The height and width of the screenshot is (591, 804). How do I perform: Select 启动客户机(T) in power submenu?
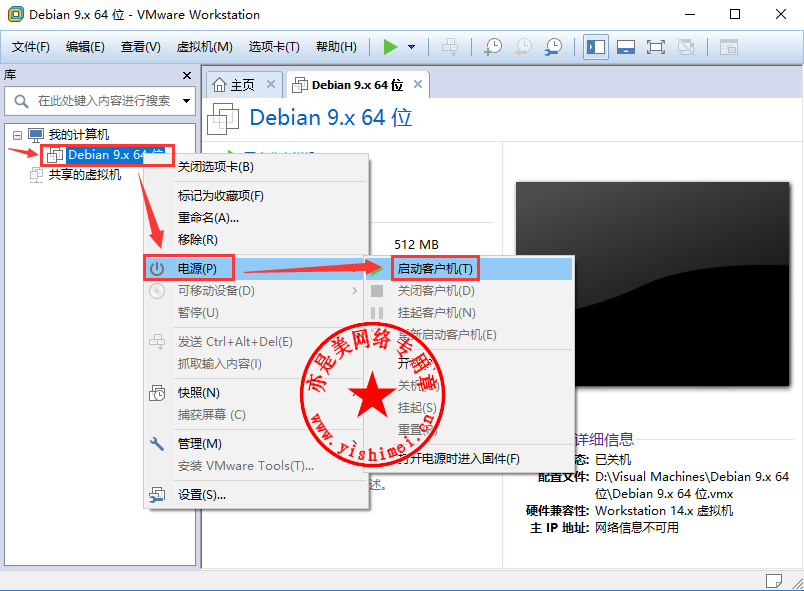(x=469, y=269)
